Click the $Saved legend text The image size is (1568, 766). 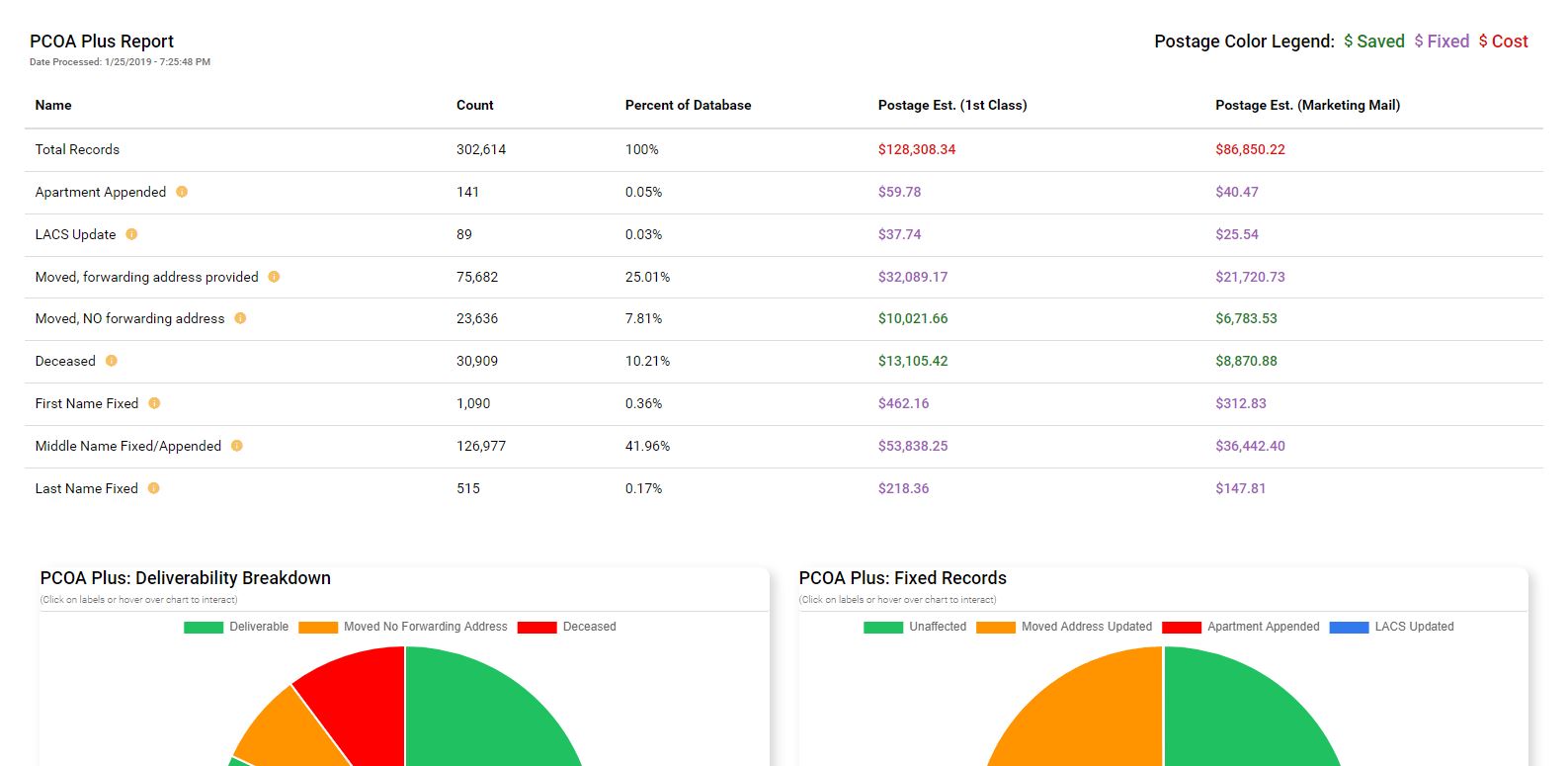click(x=1373, y=42)
